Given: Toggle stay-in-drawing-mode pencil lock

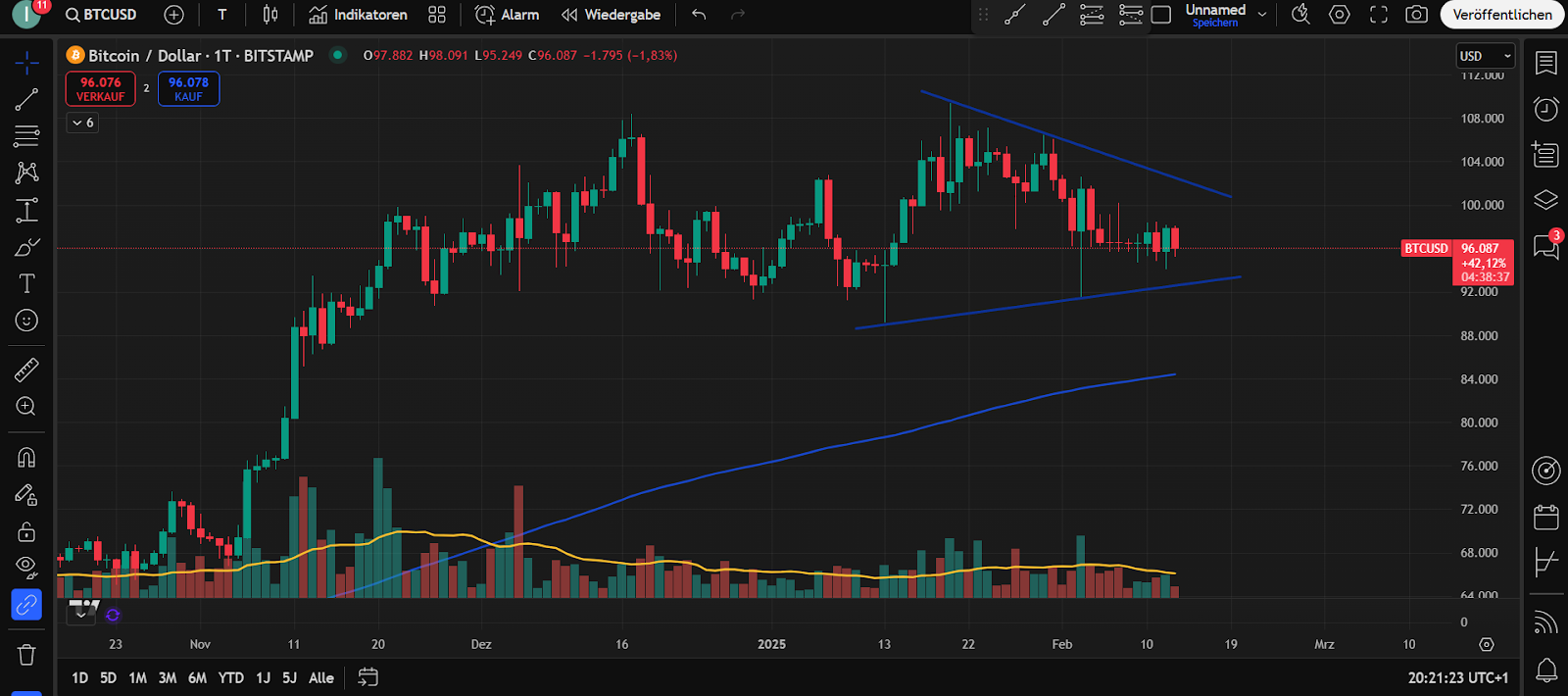Looking at the screenshot, I should point(26,495).
